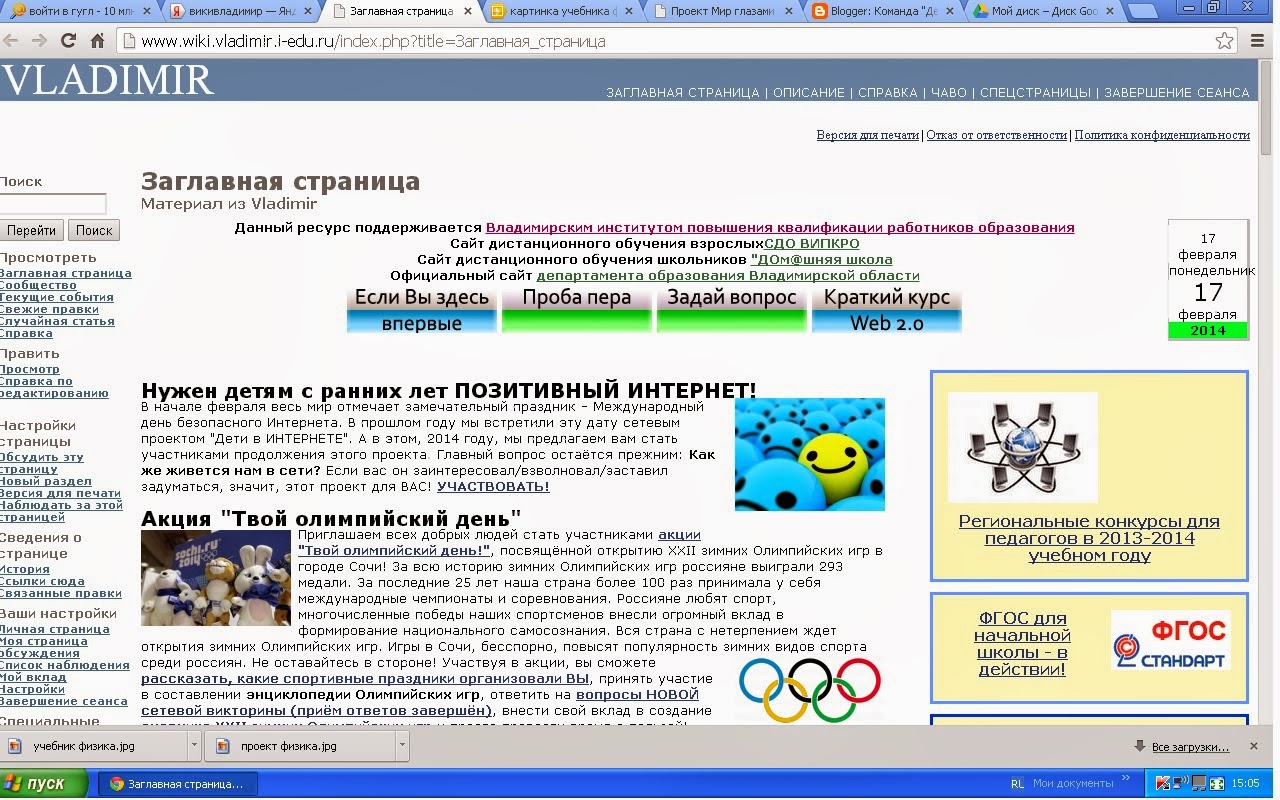
Task: Click ЗАВЕРШЕНИЕ СЕАНСА in top navigation
Action: click(1177, 93)
